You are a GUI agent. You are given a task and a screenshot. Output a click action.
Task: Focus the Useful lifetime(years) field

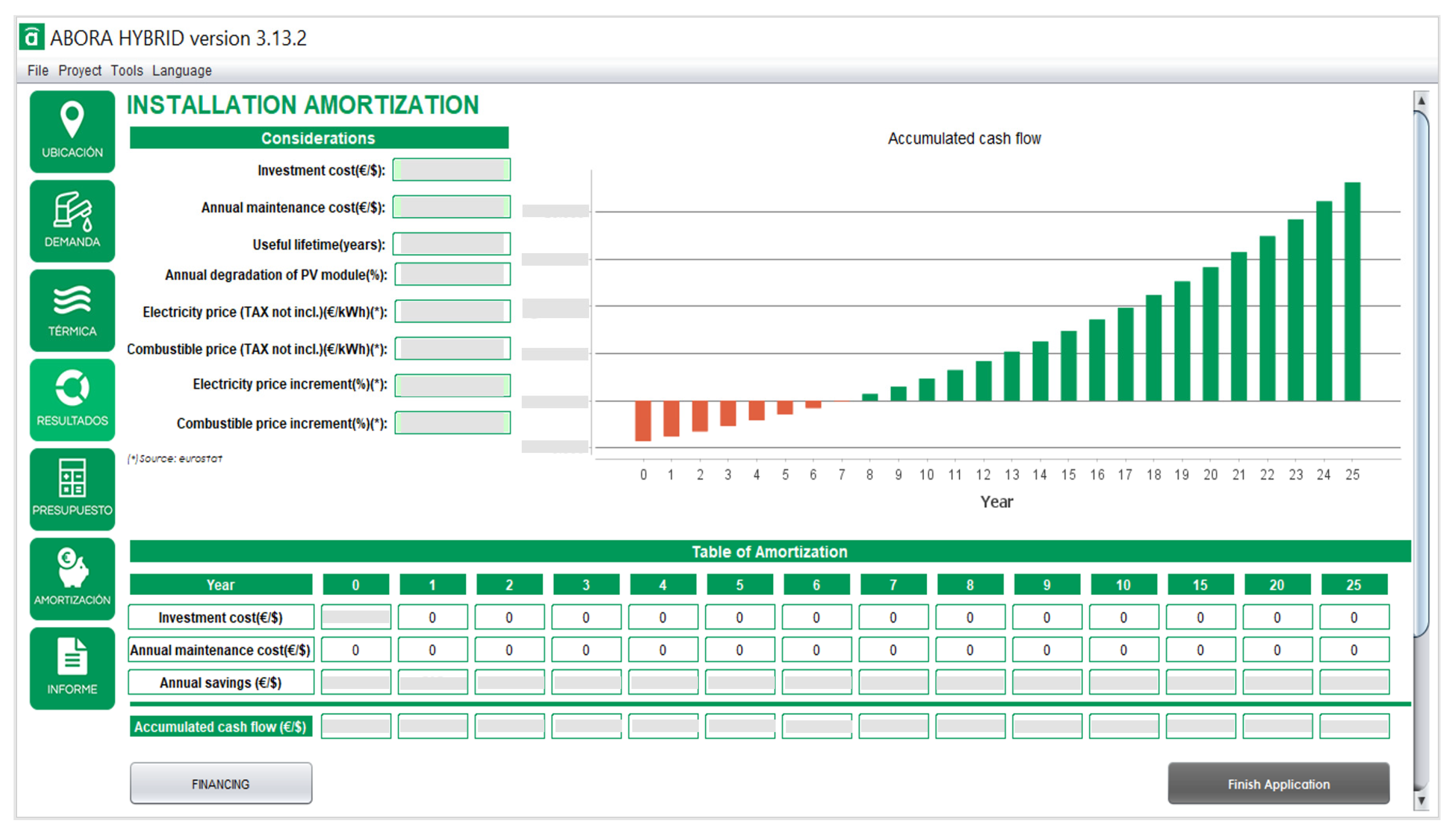click(452, 244)
